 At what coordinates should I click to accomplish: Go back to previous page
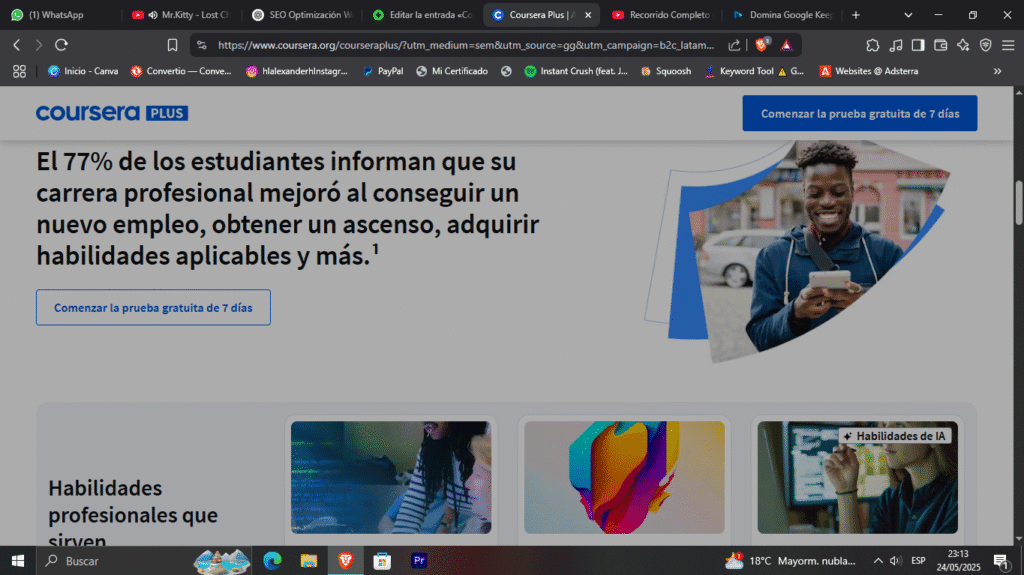pyautogui.click(x=17, y=45)
